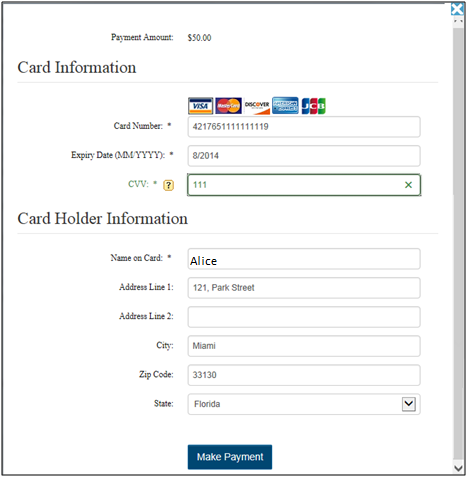Close the payment dialog

pyautogui.click(x=457, y=9)
